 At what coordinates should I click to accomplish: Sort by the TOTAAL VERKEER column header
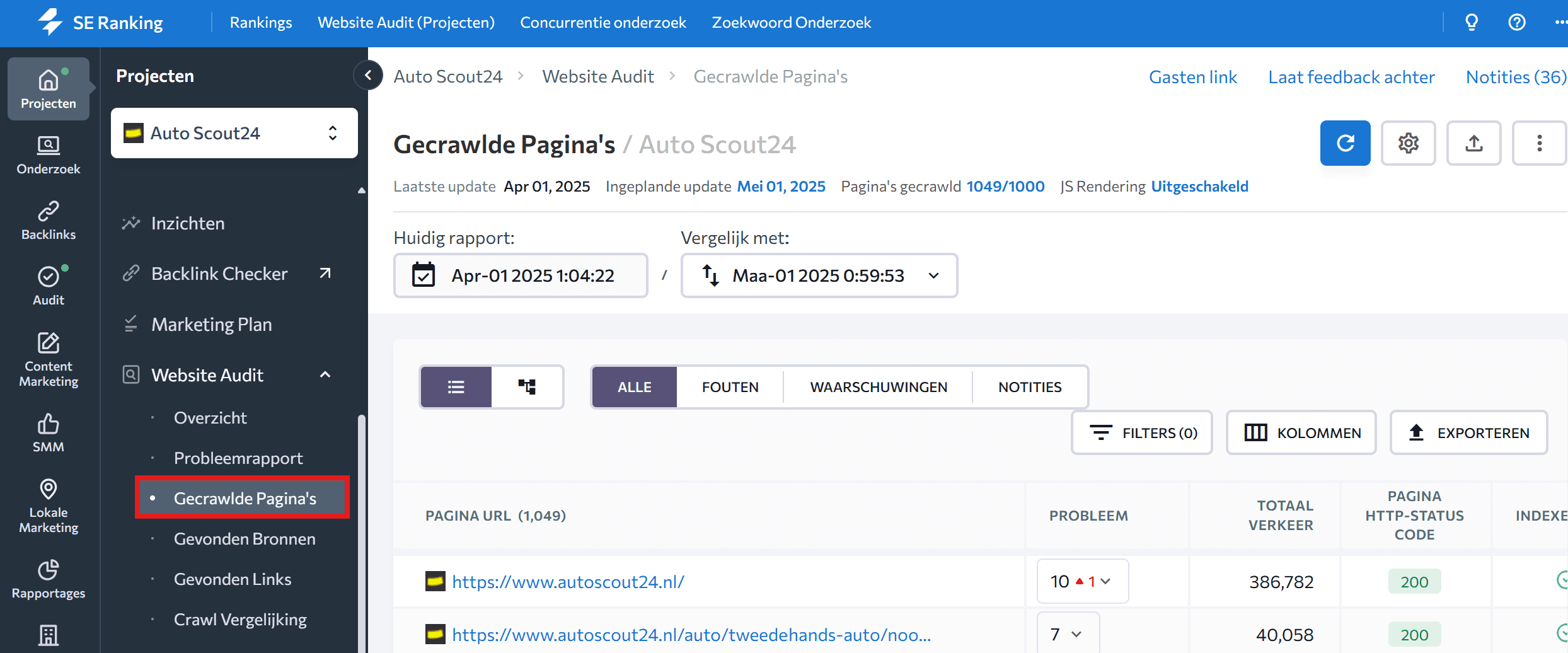(x=1281, y=515)
